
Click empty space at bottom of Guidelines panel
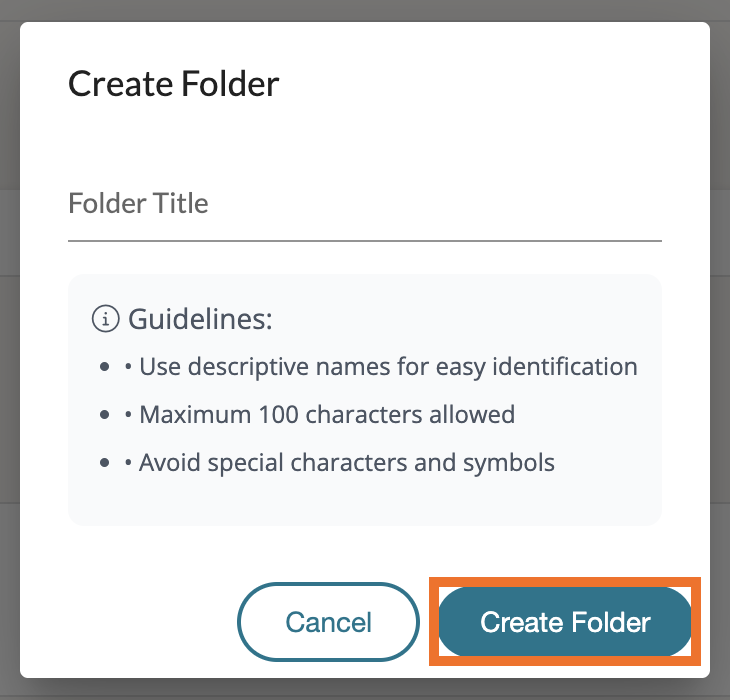(x=364, y=503)
